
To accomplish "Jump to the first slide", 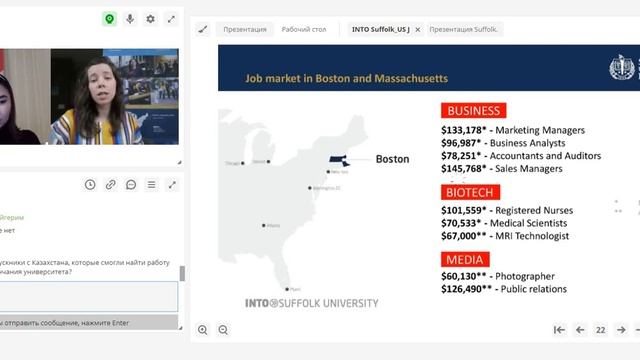I will [559, 330].
